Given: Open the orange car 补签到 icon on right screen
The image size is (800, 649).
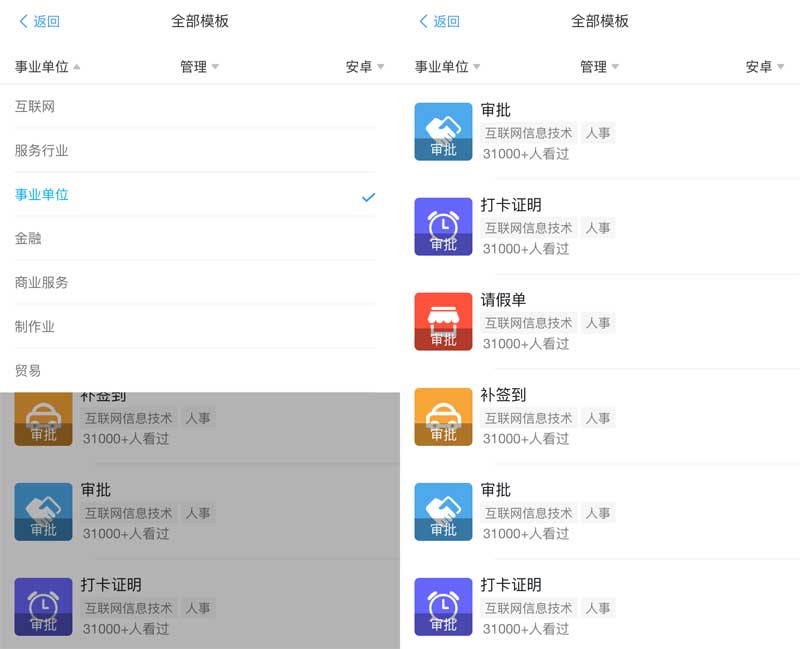Looking at the screenshot, I should (443, 417).
